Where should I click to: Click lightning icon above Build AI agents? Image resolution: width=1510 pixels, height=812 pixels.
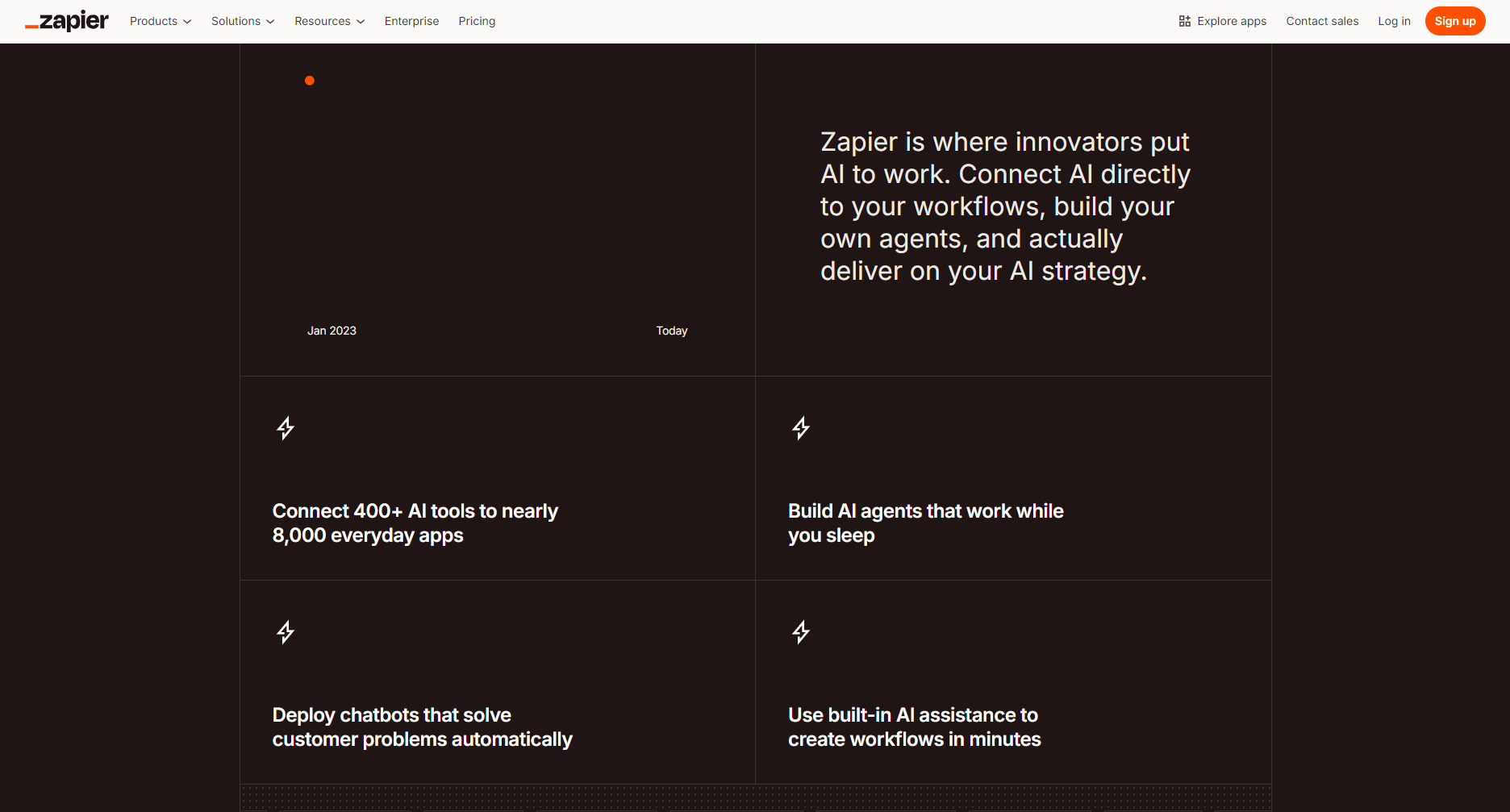click(801, 427)
